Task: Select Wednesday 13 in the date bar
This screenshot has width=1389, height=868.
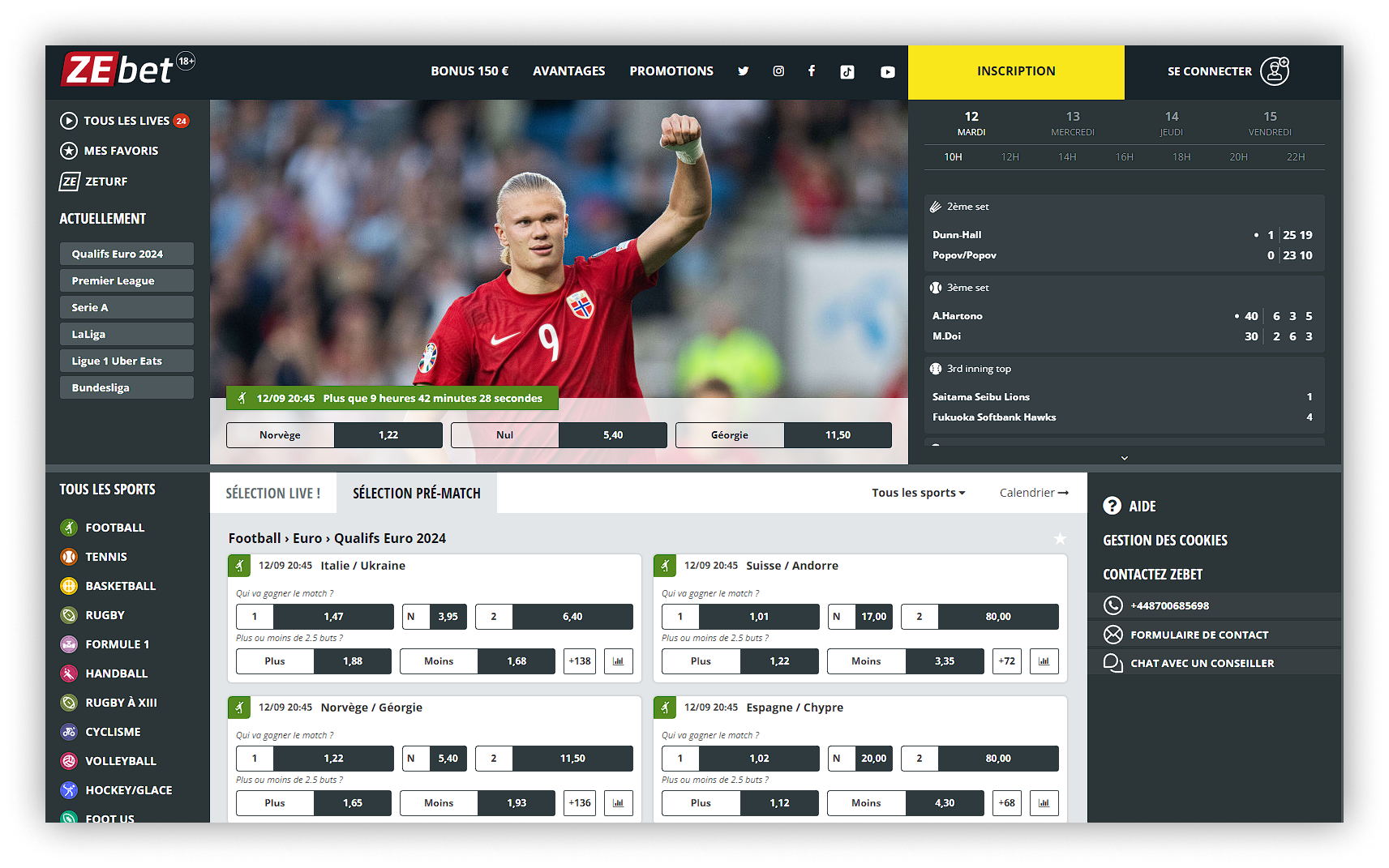Action: pos(1072,122)
